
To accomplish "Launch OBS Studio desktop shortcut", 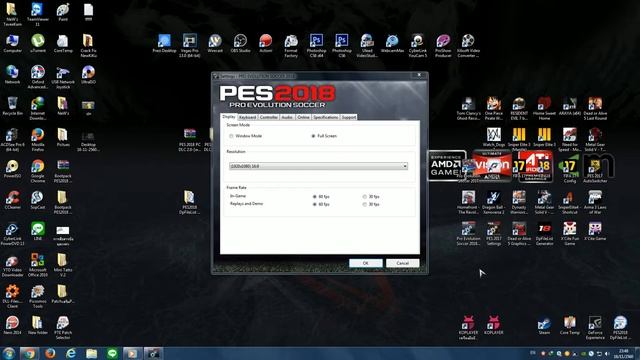I will (240, 43).
